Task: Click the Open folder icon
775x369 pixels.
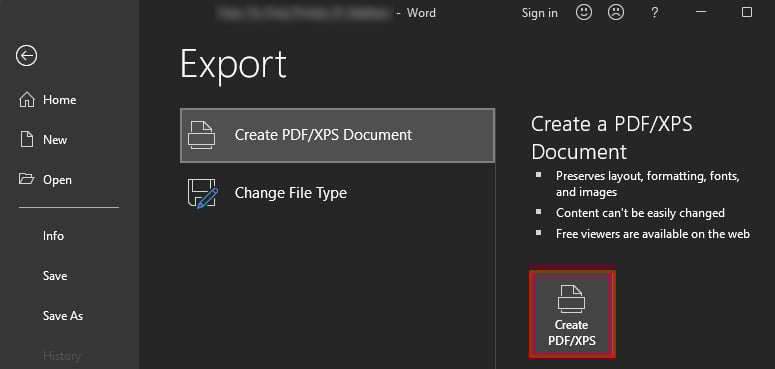Action: pos(27,179)
